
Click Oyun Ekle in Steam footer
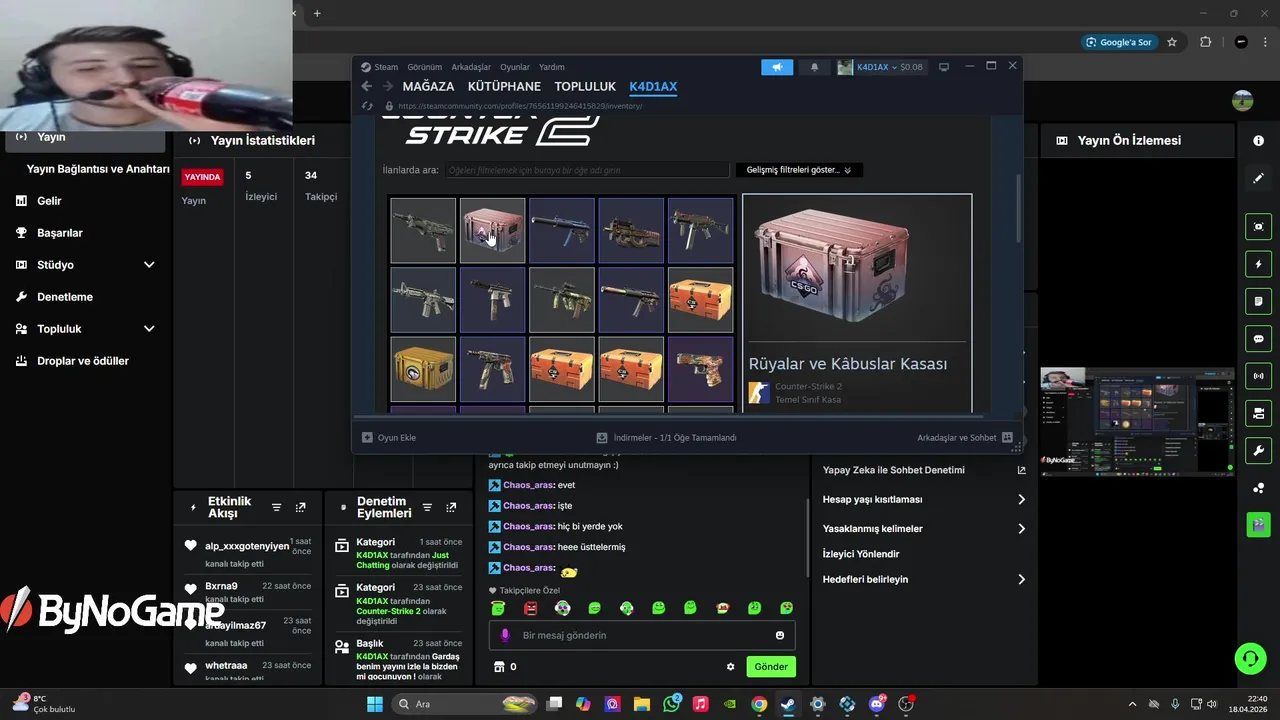(x=389, y=438)
